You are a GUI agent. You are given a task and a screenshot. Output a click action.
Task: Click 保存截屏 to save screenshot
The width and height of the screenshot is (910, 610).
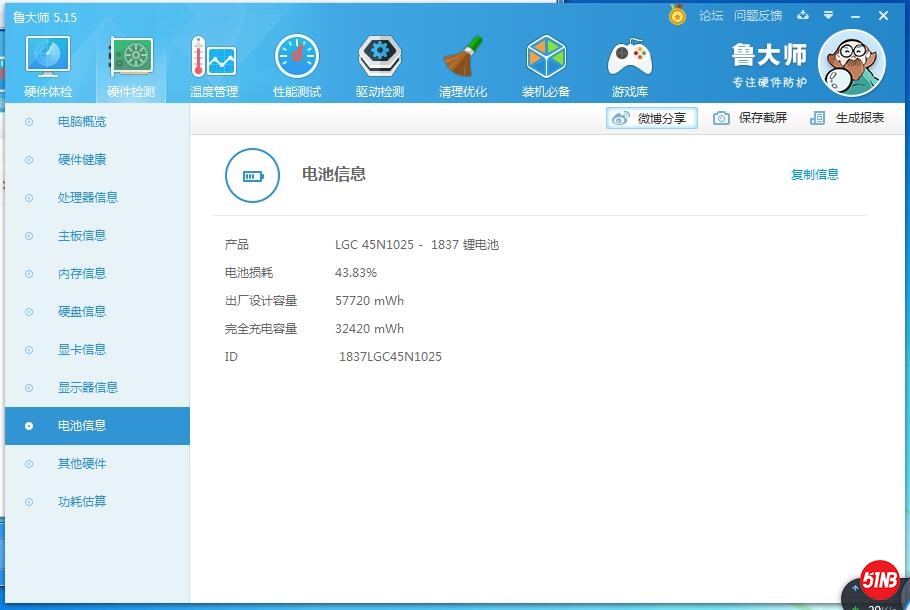(750, 118)
